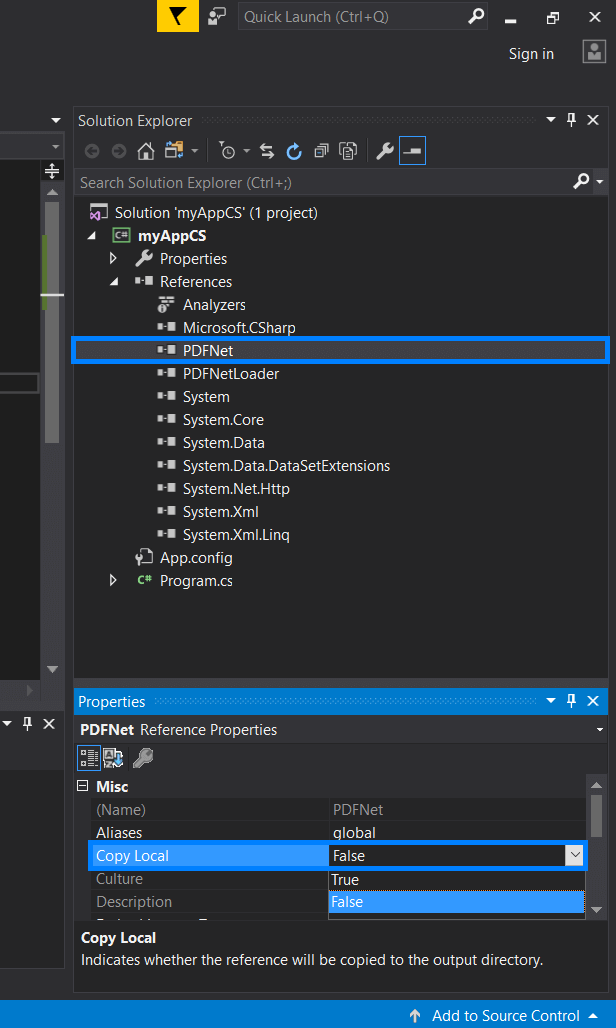Open Pending Changes Filter dropdown arrow

point(246,152)
